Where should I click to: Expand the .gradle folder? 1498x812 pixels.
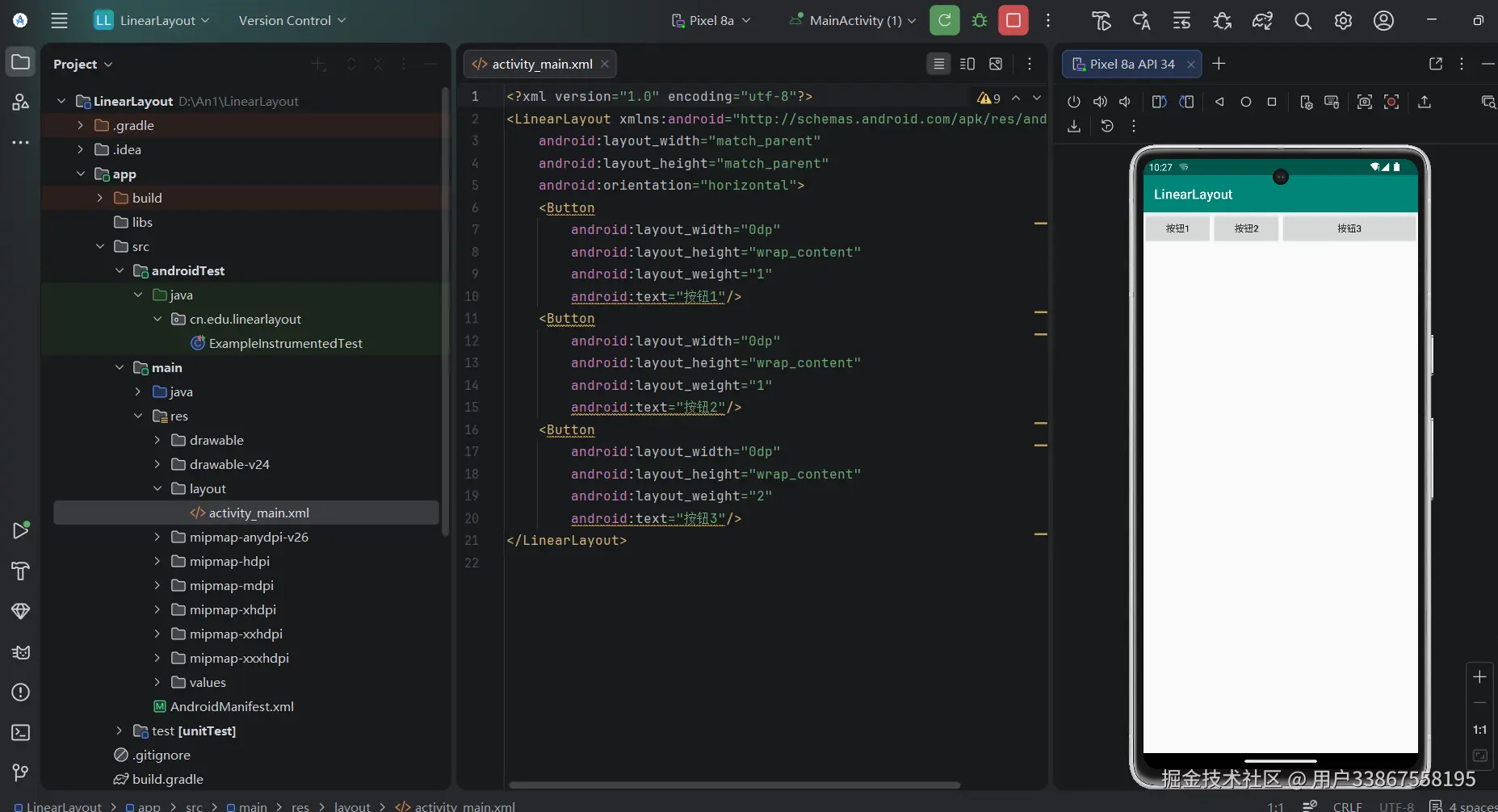click(80, 125)
